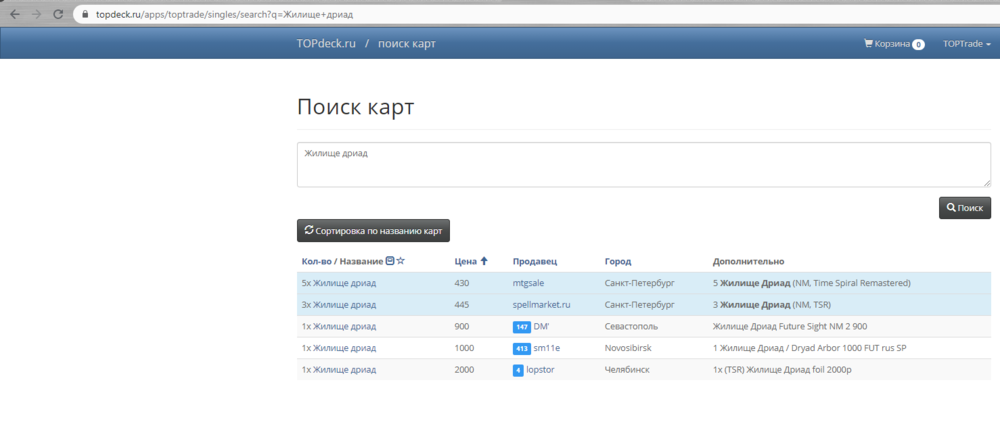Click the star icon in name header
The height and width of the screenshot is (422, 1000).
401,261
